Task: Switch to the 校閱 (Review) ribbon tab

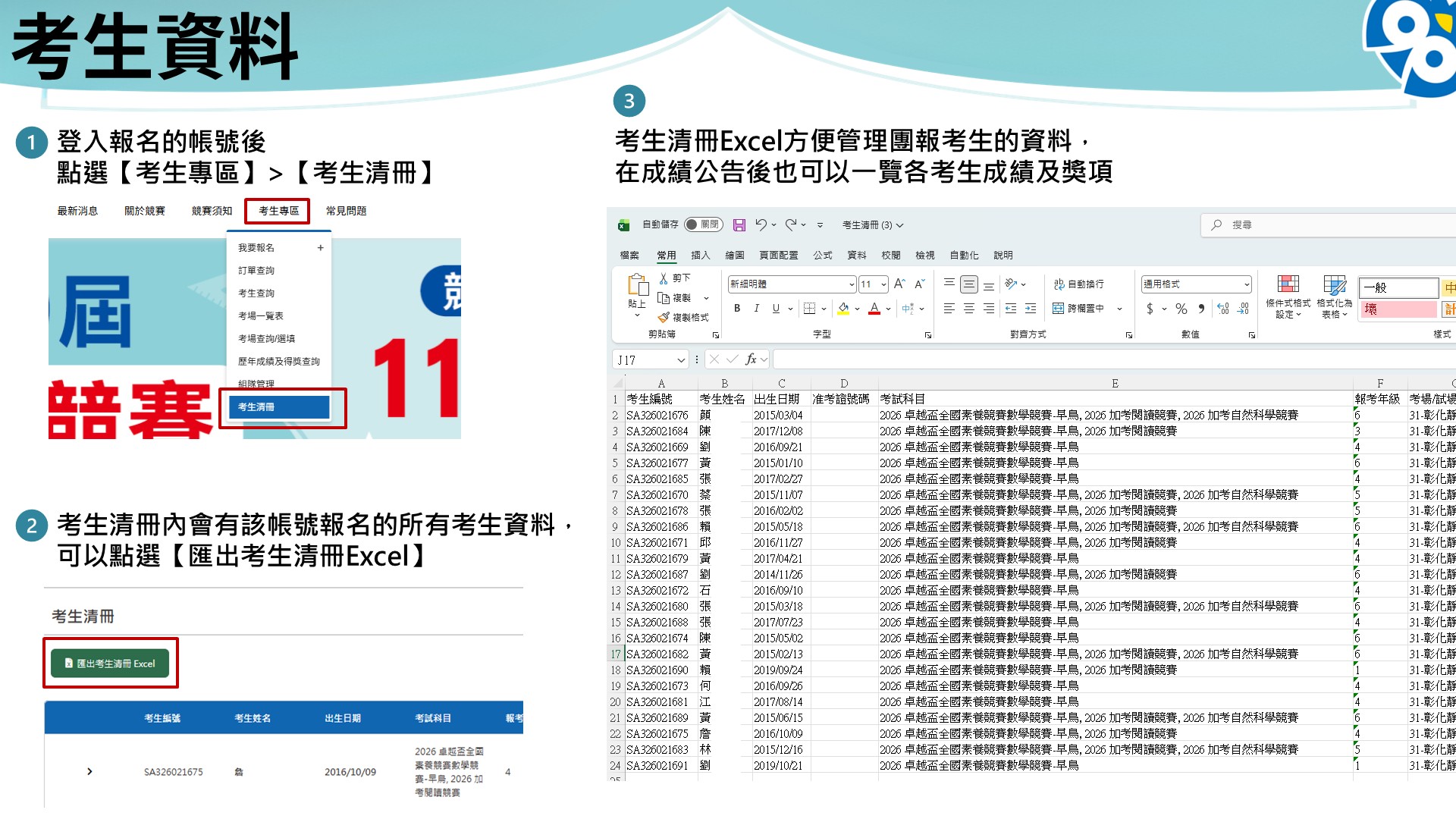Action: click(891, 256)
